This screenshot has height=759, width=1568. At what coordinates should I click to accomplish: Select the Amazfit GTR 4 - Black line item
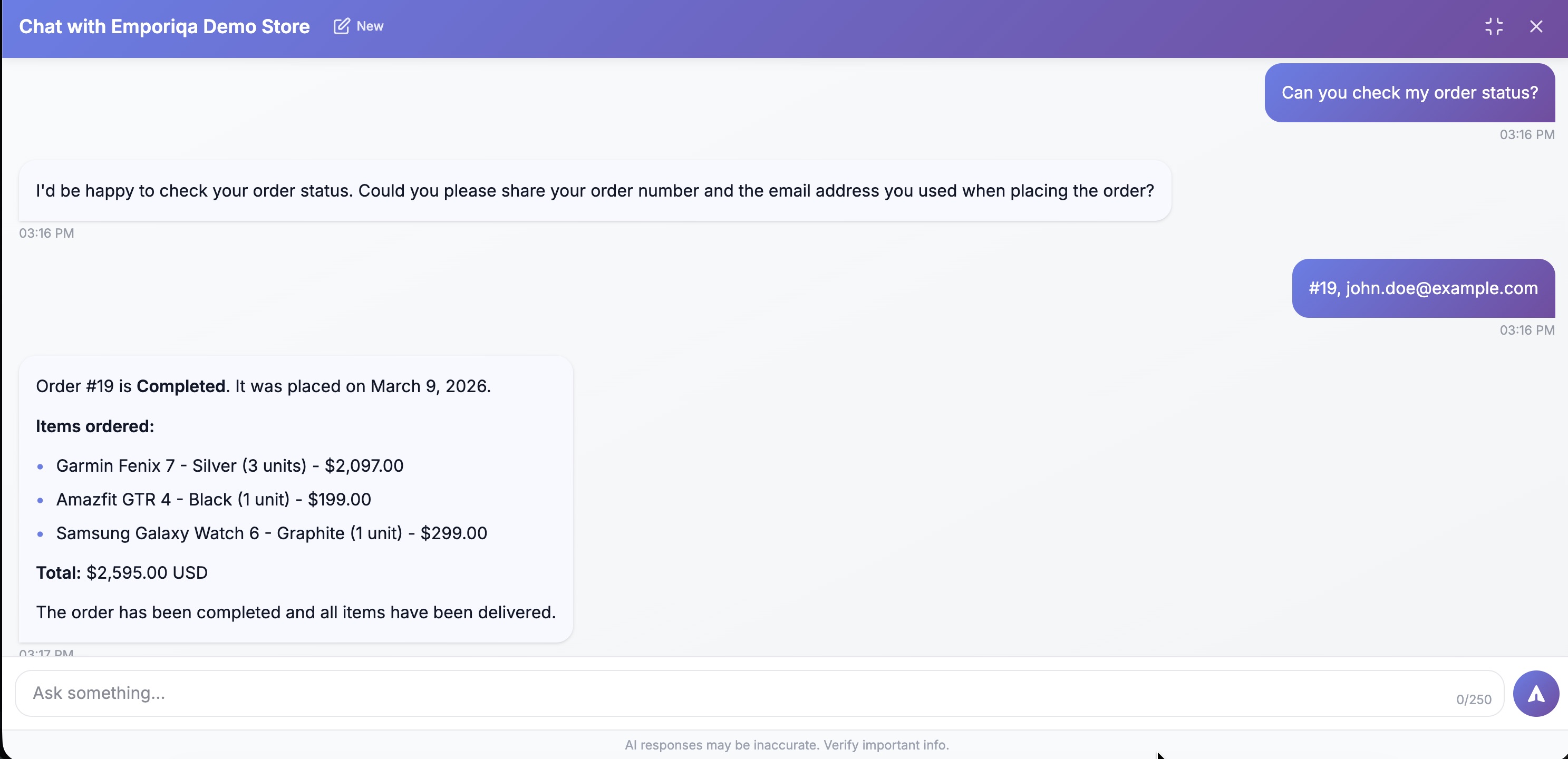tap(213, 500)
